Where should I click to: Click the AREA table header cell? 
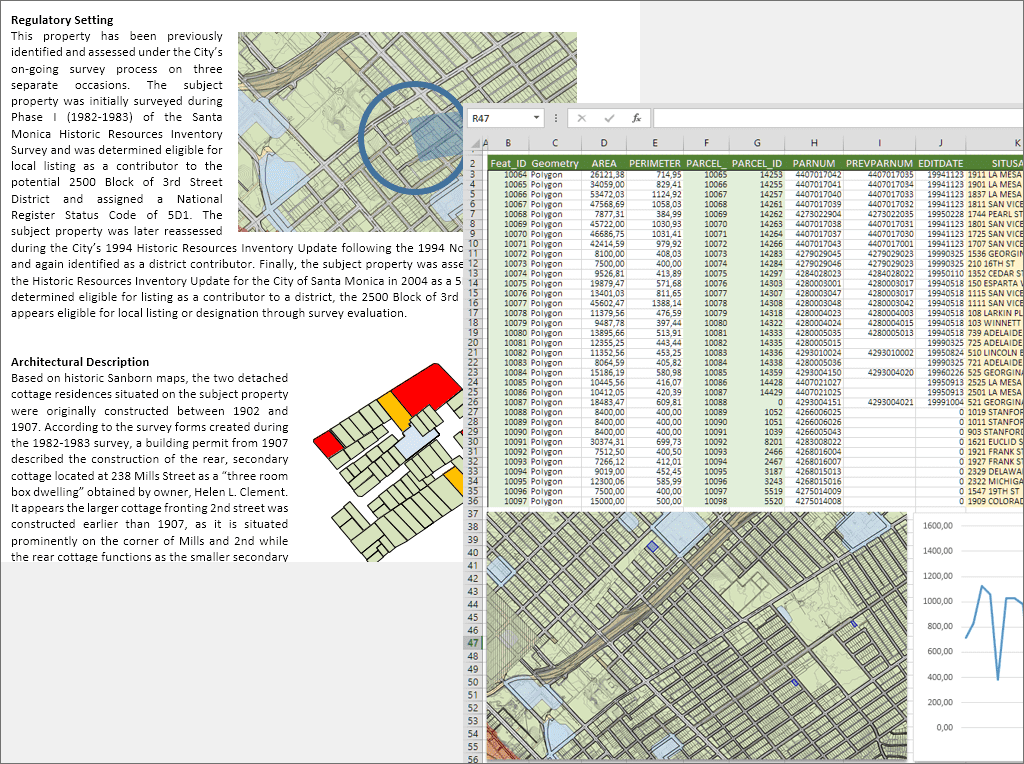coord(603,163)
